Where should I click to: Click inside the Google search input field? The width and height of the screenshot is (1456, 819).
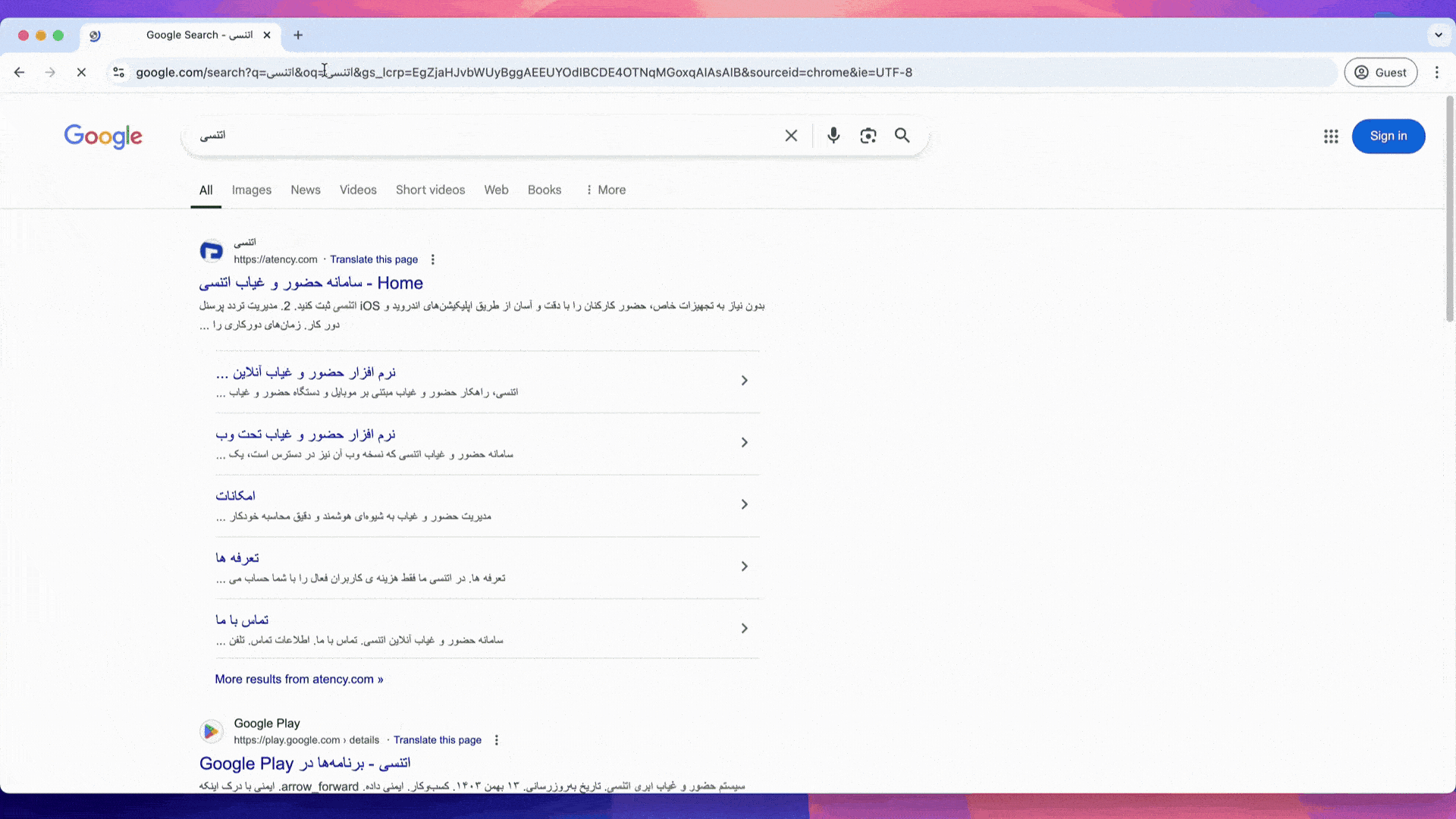click(485, 136)
